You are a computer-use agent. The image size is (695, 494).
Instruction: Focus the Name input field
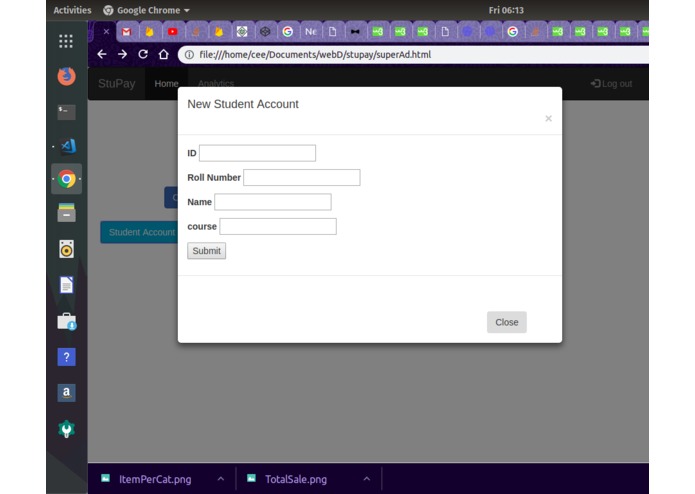click(x=273, y=202)
